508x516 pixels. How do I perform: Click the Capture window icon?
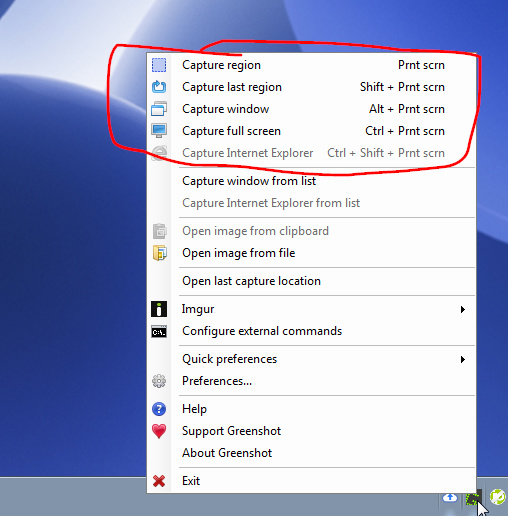159,109
